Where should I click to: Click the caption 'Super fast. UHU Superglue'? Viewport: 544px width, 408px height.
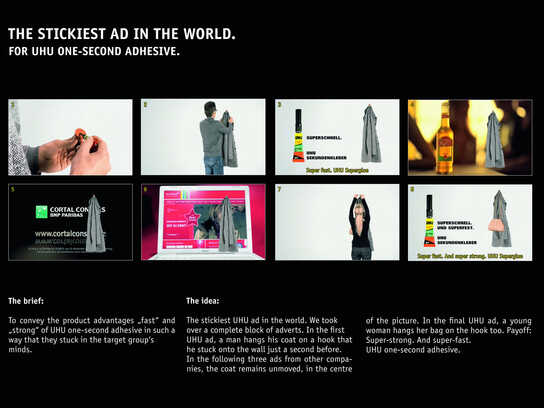coord(337,170)
